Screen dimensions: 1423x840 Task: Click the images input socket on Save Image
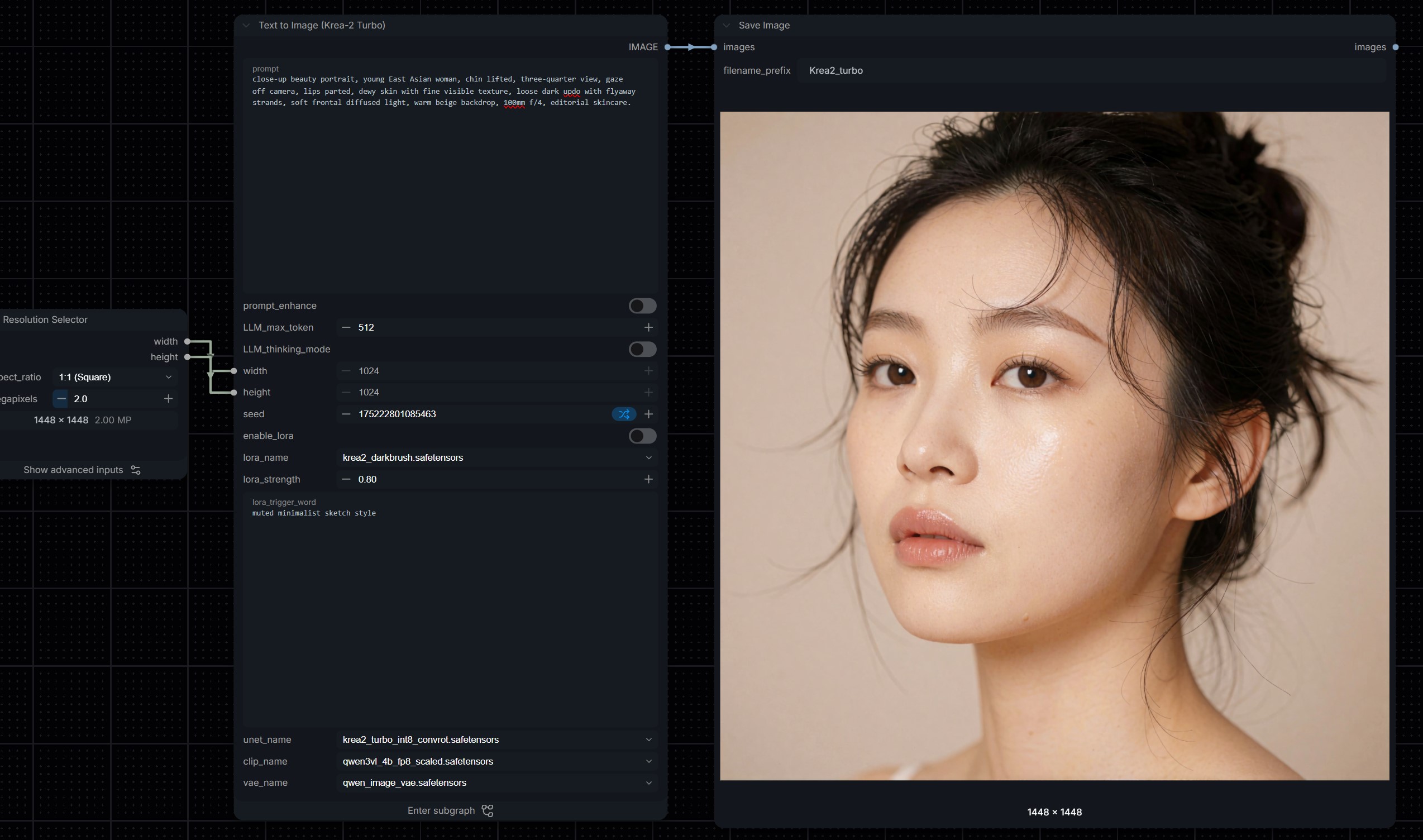714,47
